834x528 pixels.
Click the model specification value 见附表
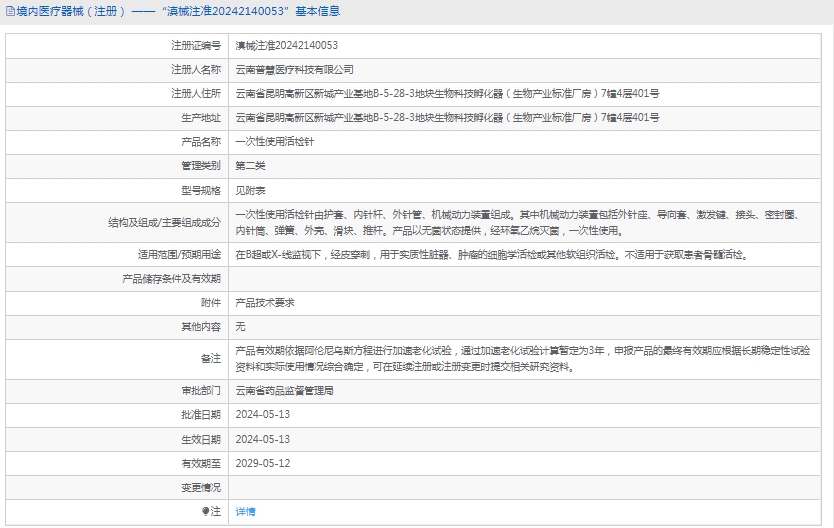click(250, 189)
